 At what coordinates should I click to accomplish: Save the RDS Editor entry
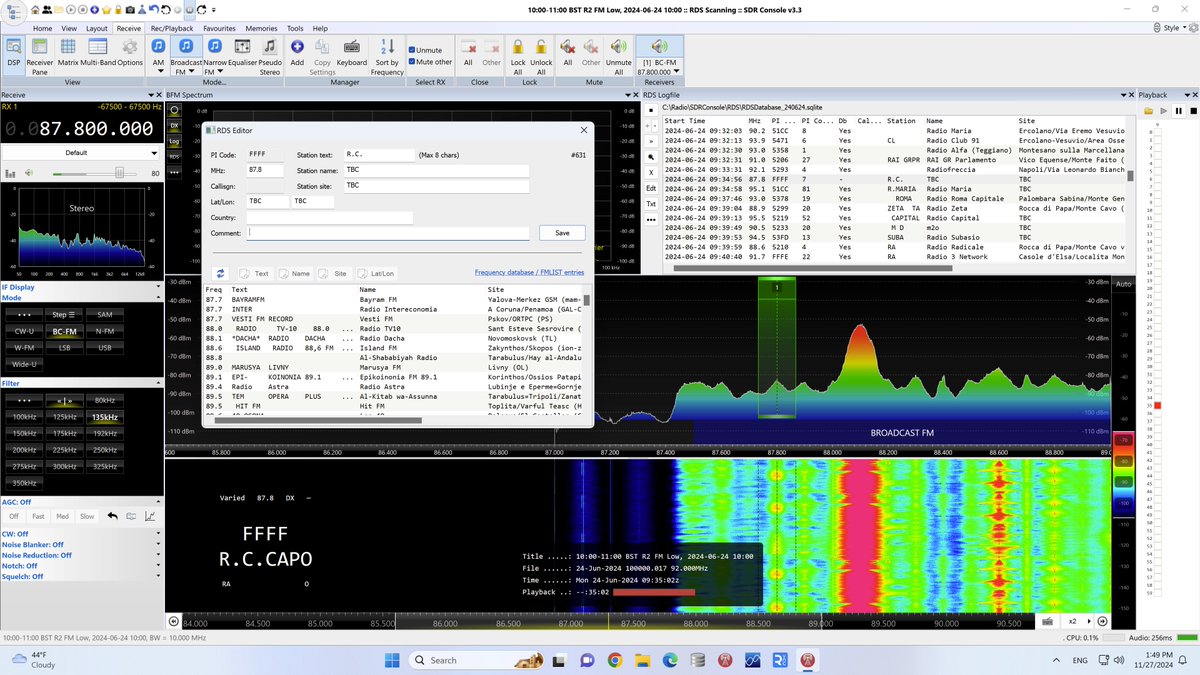(x=562, y=232)
